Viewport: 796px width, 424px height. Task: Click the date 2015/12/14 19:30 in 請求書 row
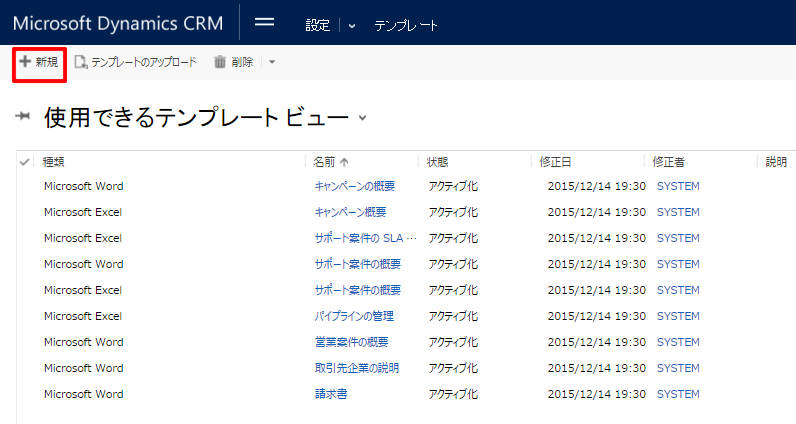596,394
